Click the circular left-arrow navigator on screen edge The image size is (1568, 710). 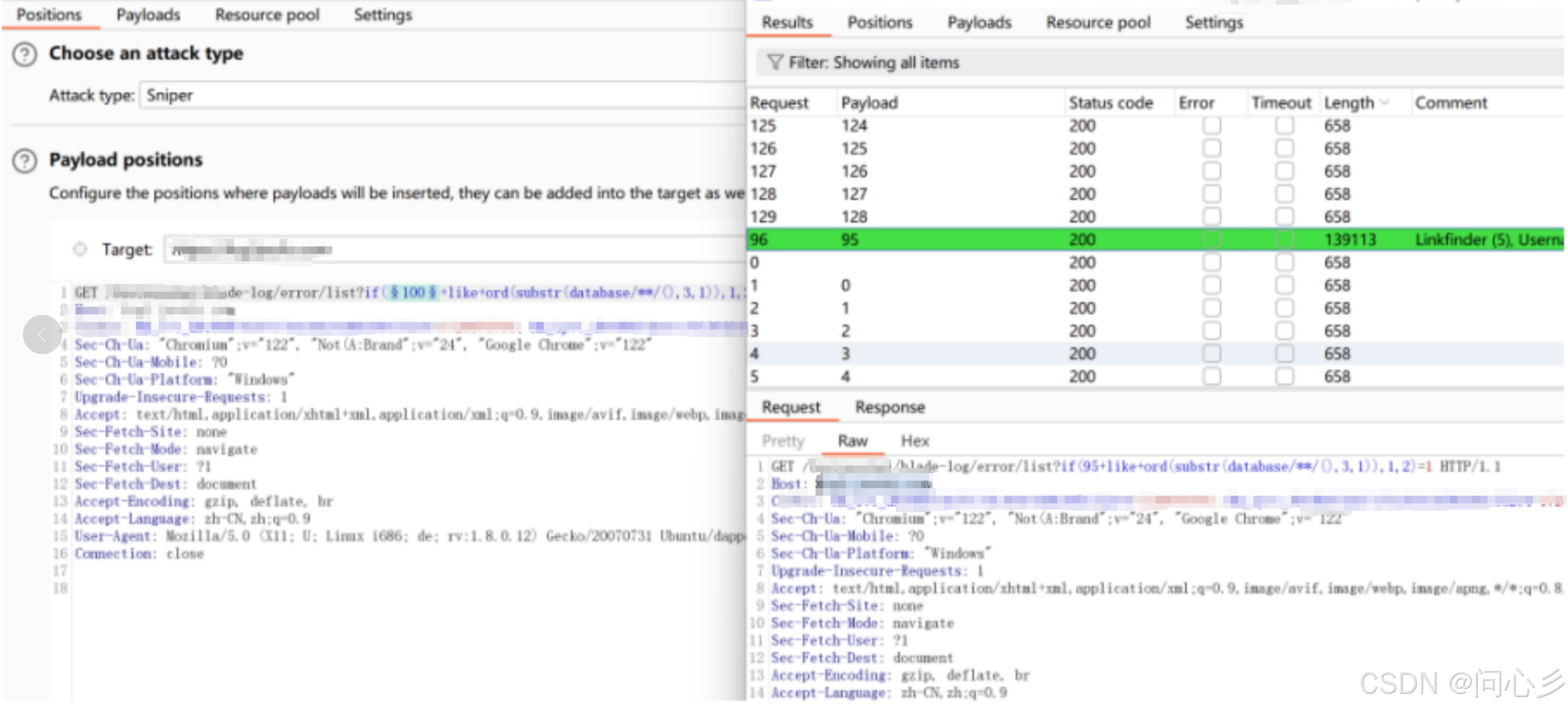click(41, 335)
